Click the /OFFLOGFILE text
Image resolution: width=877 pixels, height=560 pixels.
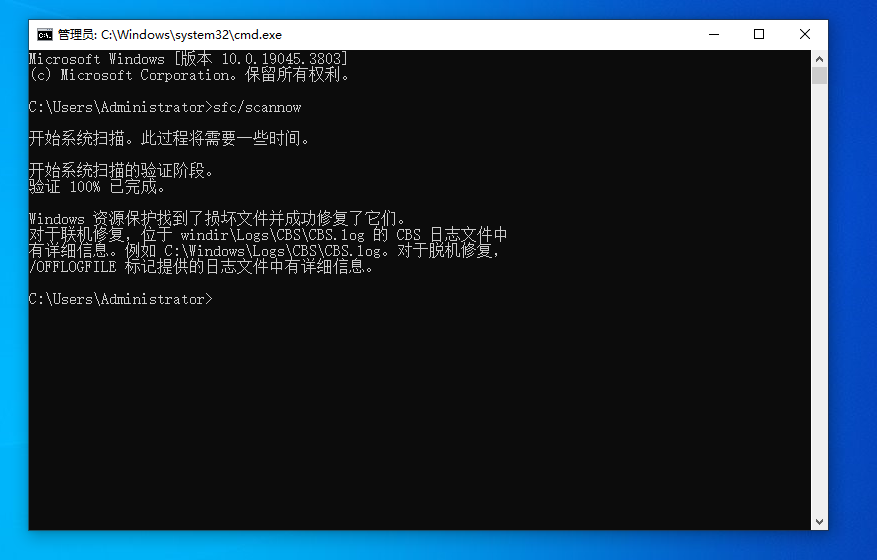[x=73, y=267]
